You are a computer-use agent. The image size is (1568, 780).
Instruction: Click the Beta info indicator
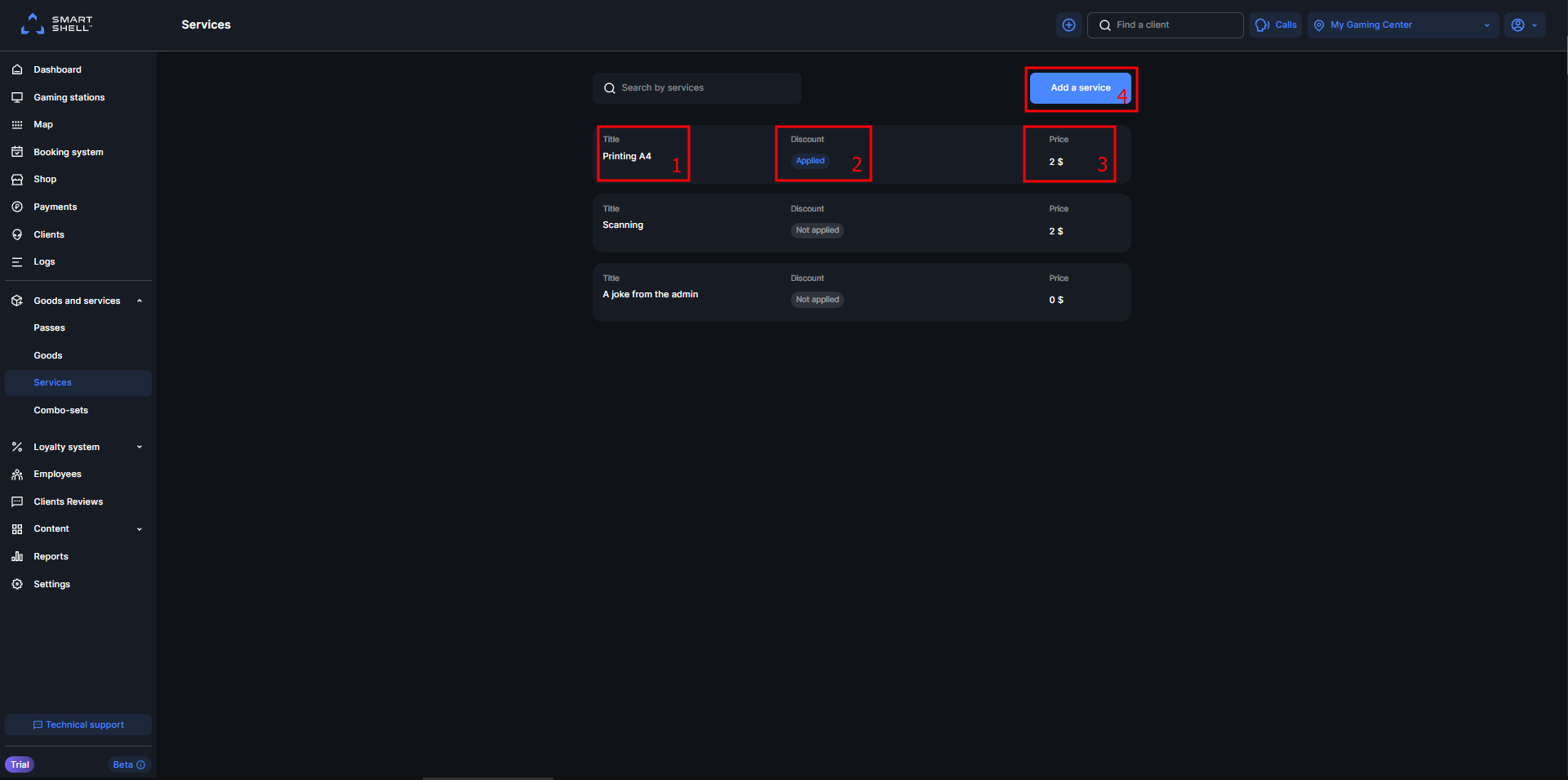point(128,764)
